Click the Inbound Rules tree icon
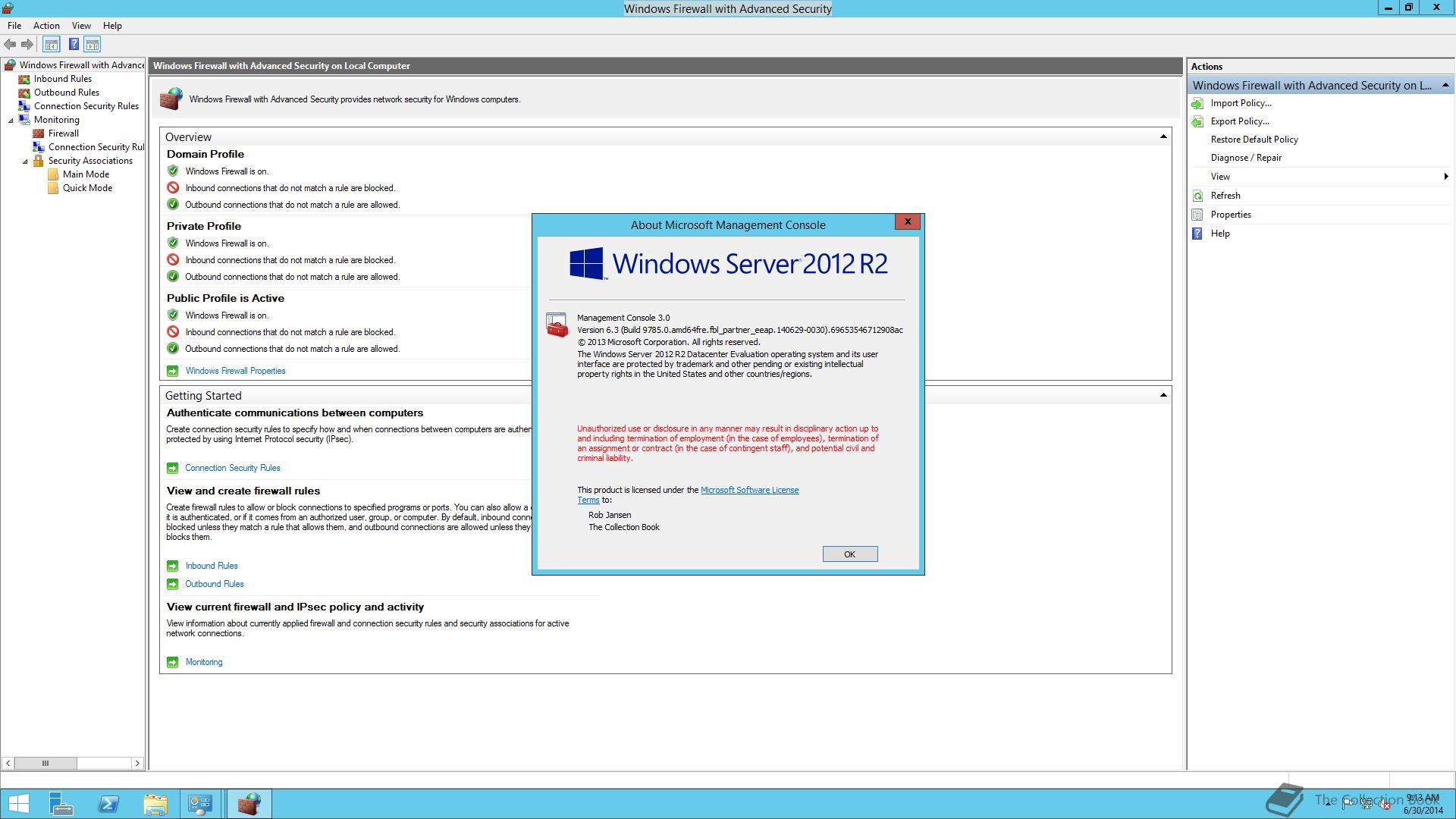The image size is (1456, 819). 24,79
